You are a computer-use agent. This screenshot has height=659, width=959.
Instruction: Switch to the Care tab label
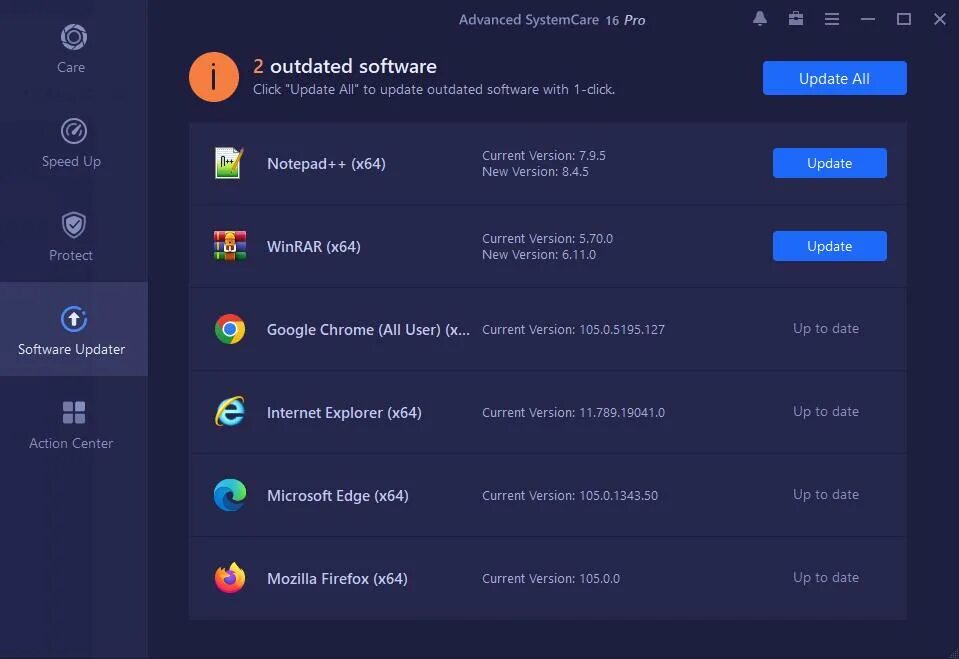[x=71, y=67]
